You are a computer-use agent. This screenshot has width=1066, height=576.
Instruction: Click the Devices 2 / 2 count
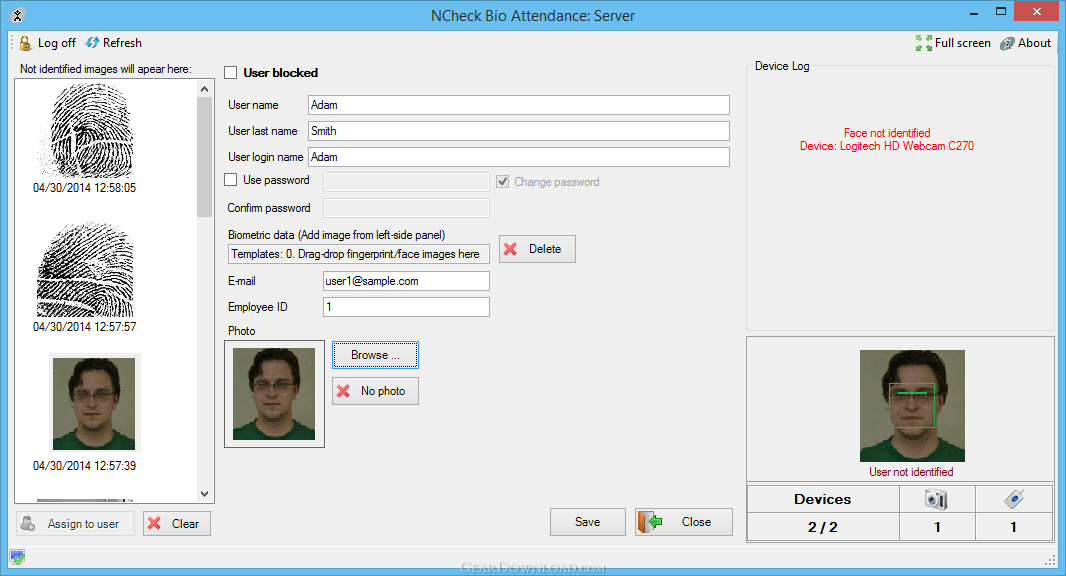(x=823, y=527)
